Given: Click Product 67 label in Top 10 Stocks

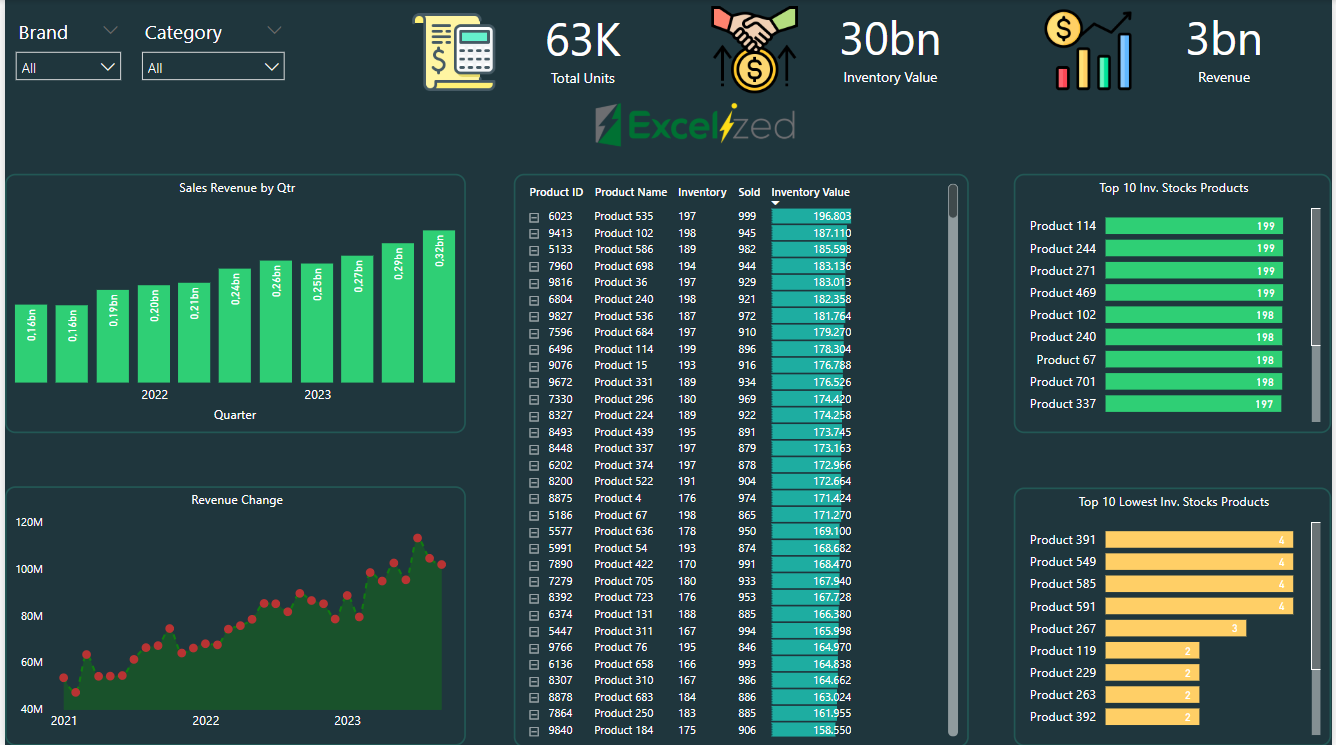Looking at the screenshot, I should [1066, 359].
